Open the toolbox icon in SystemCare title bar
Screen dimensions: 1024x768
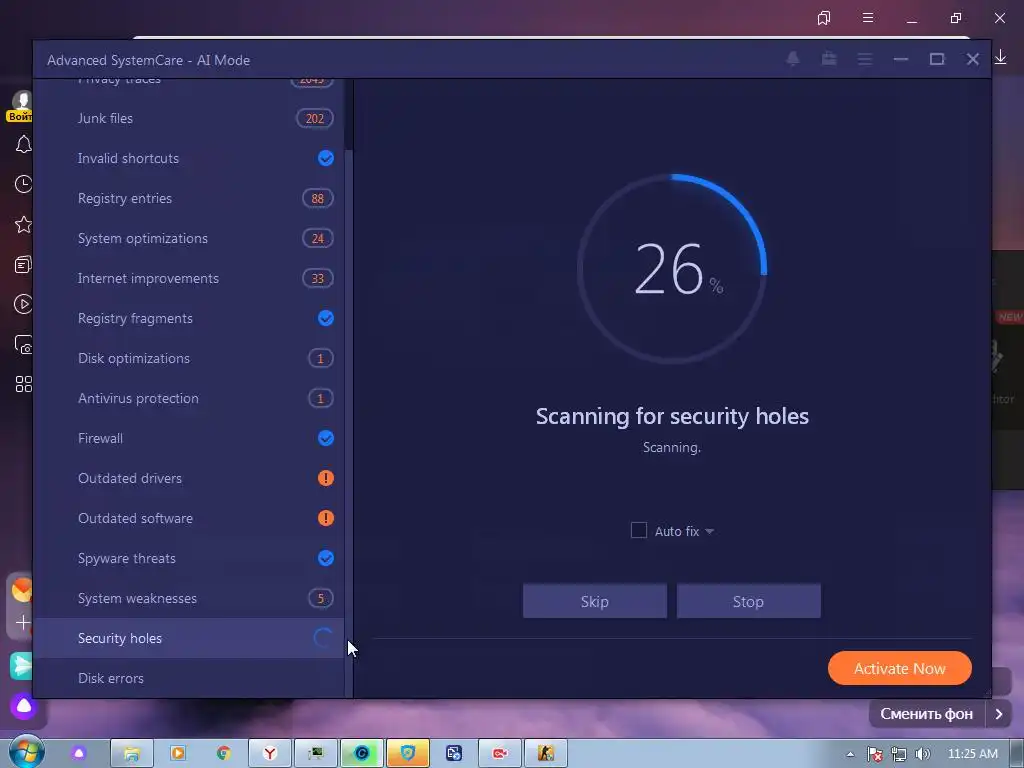pyautogui.click(x=829, y=59)
